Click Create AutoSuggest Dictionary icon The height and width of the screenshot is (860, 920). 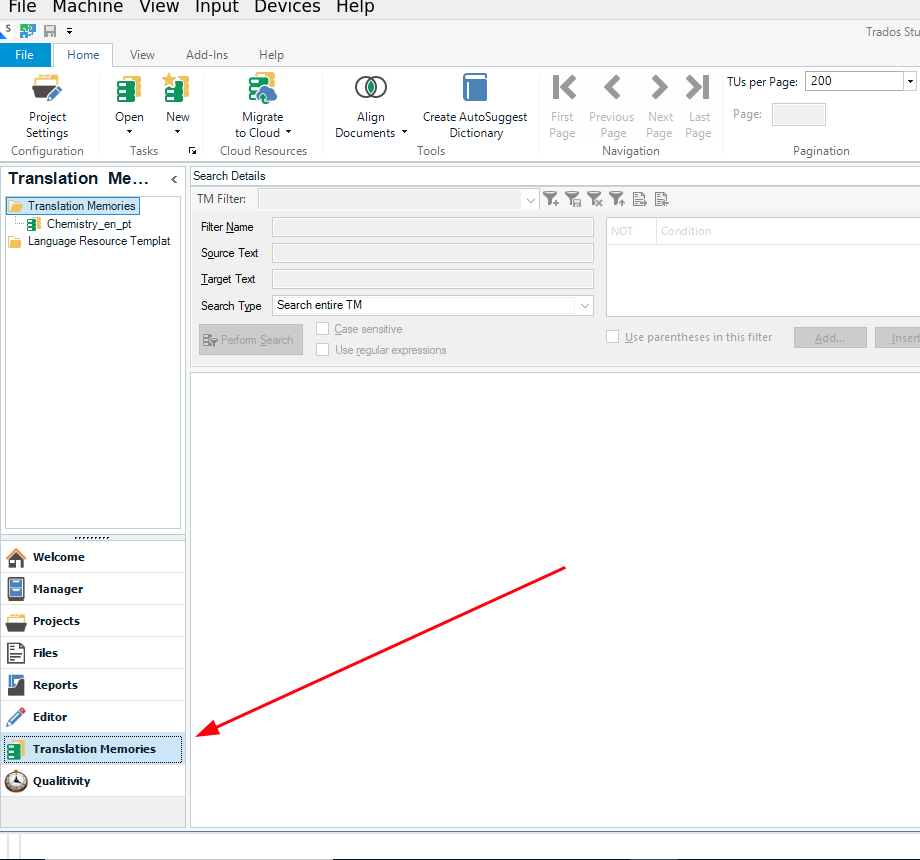click(x=475, y=88)
